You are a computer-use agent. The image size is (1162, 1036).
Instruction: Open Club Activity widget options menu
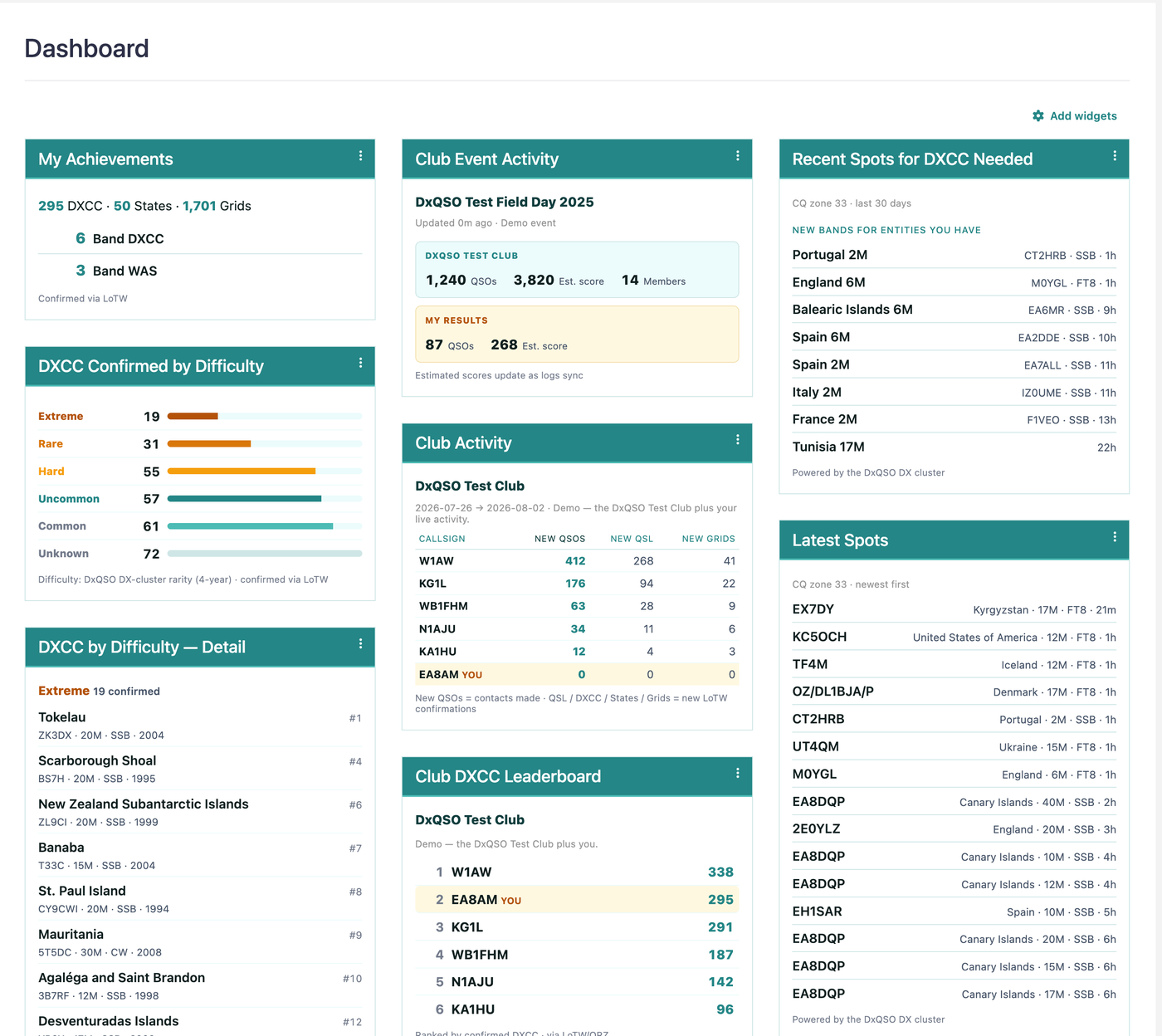point(737,440)
